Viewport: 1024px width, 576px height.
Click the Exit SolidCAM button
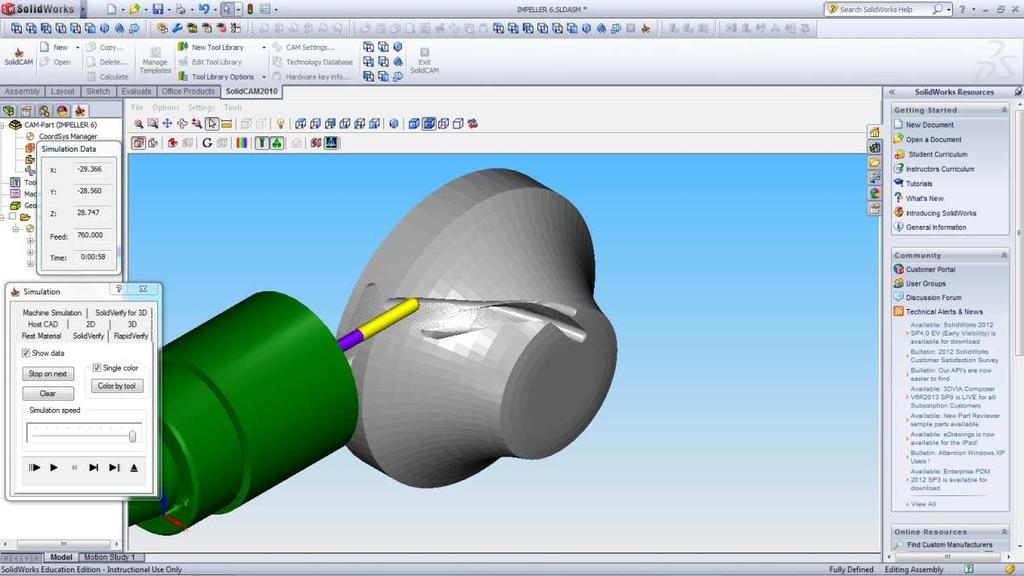point(424,61)
